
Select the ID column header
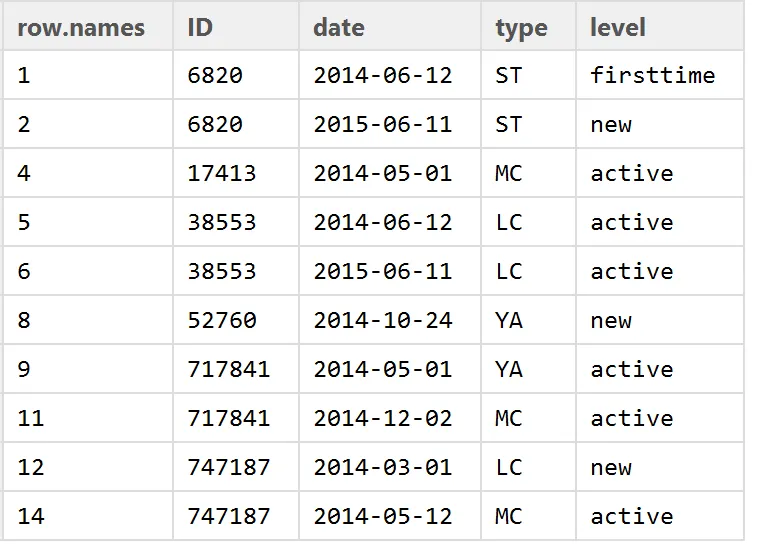[236, 27]
